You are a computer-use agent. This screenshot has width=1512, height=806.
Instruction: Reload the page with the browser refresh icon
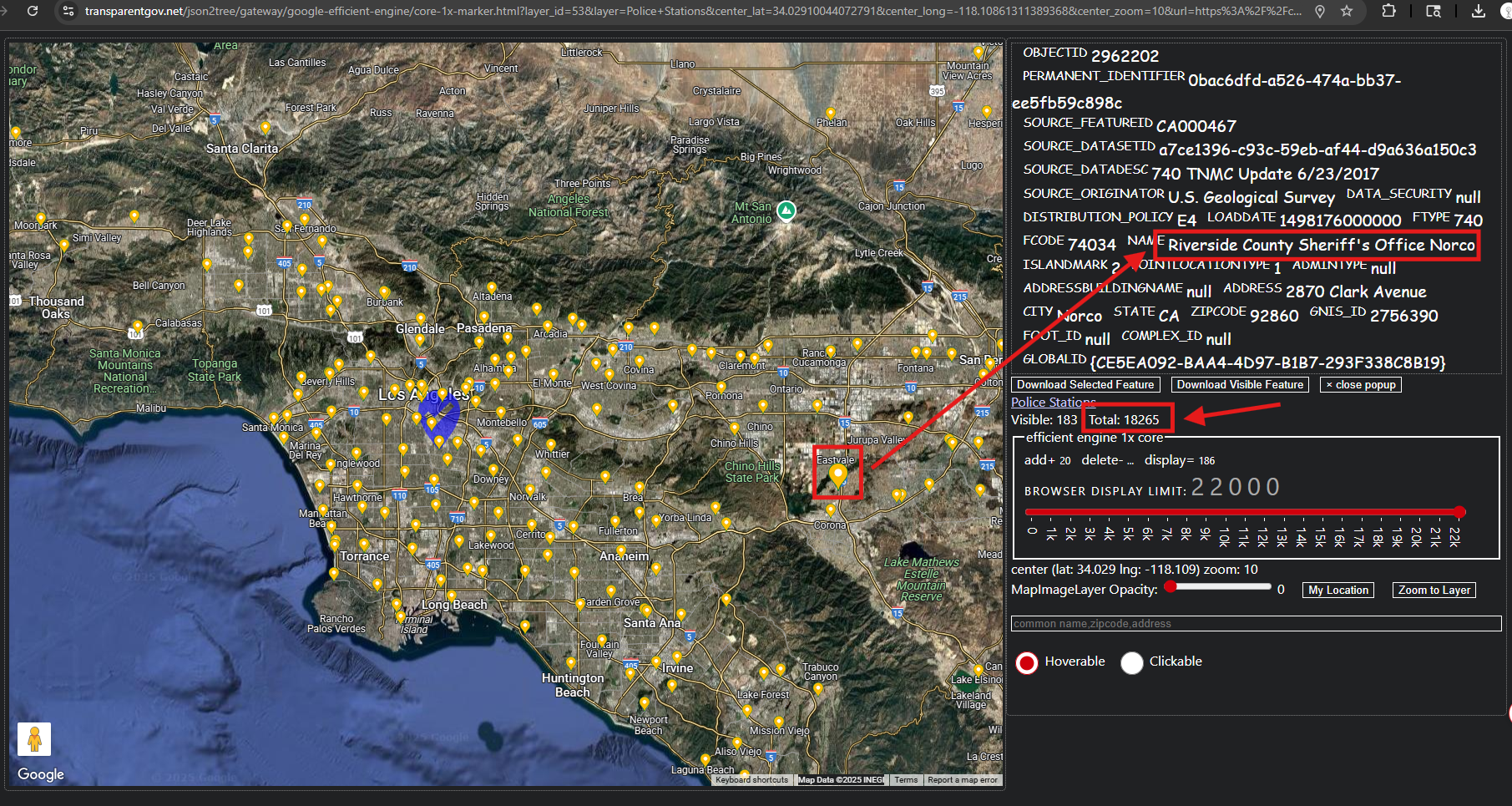33,11
